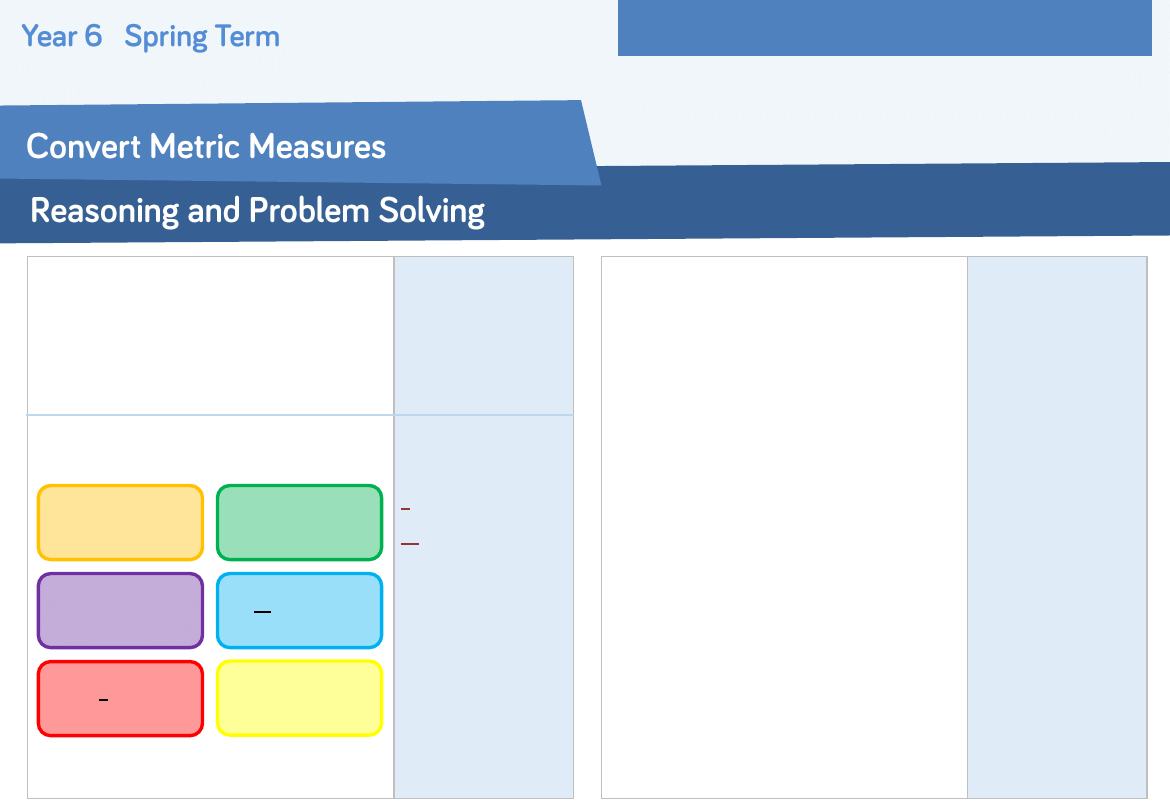Viewport: 1170px width, 810px height.
Task: Click the 'Convert Metric Measures' title banner
Action: [206, 147]
